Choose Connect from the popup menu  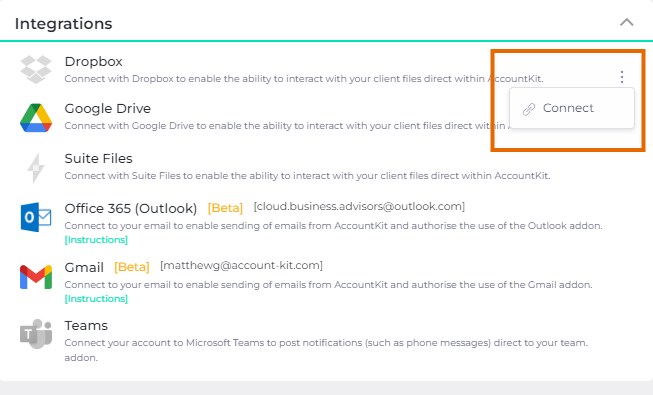click(x=572, y=108)
